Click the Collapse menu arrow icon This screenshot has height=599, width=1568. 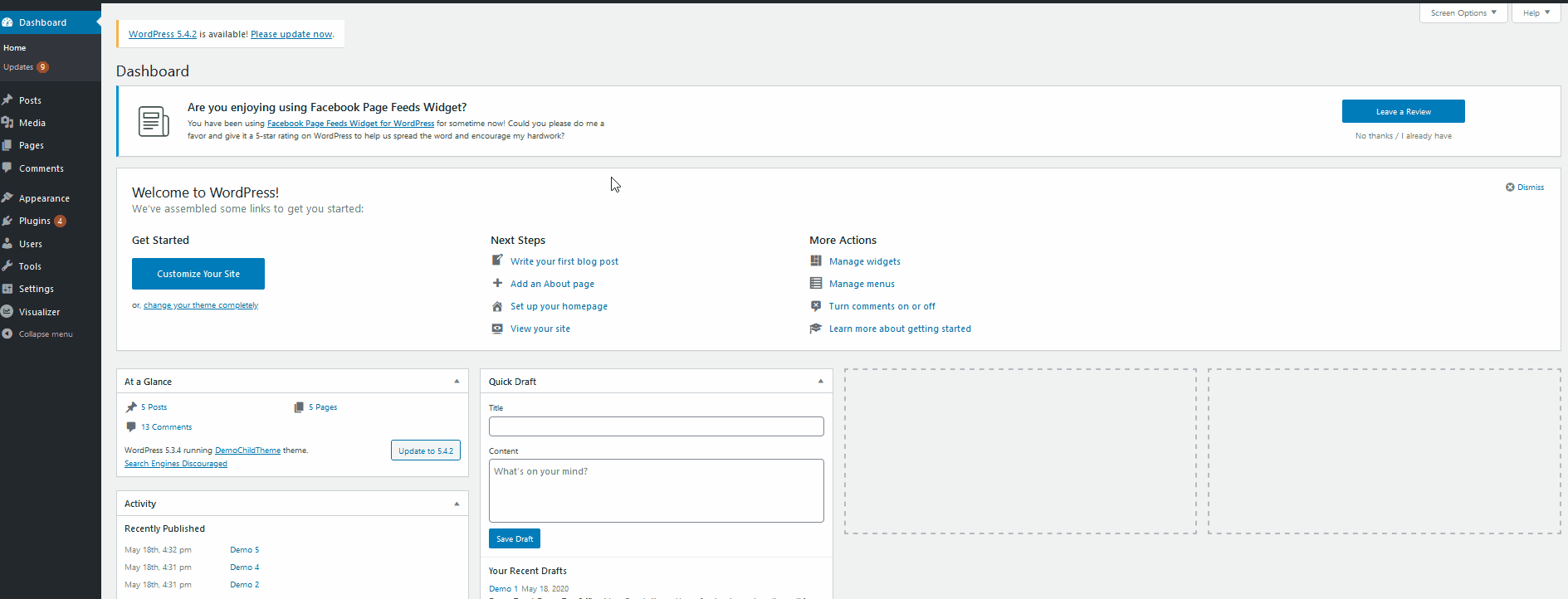[x=7, y=334]
